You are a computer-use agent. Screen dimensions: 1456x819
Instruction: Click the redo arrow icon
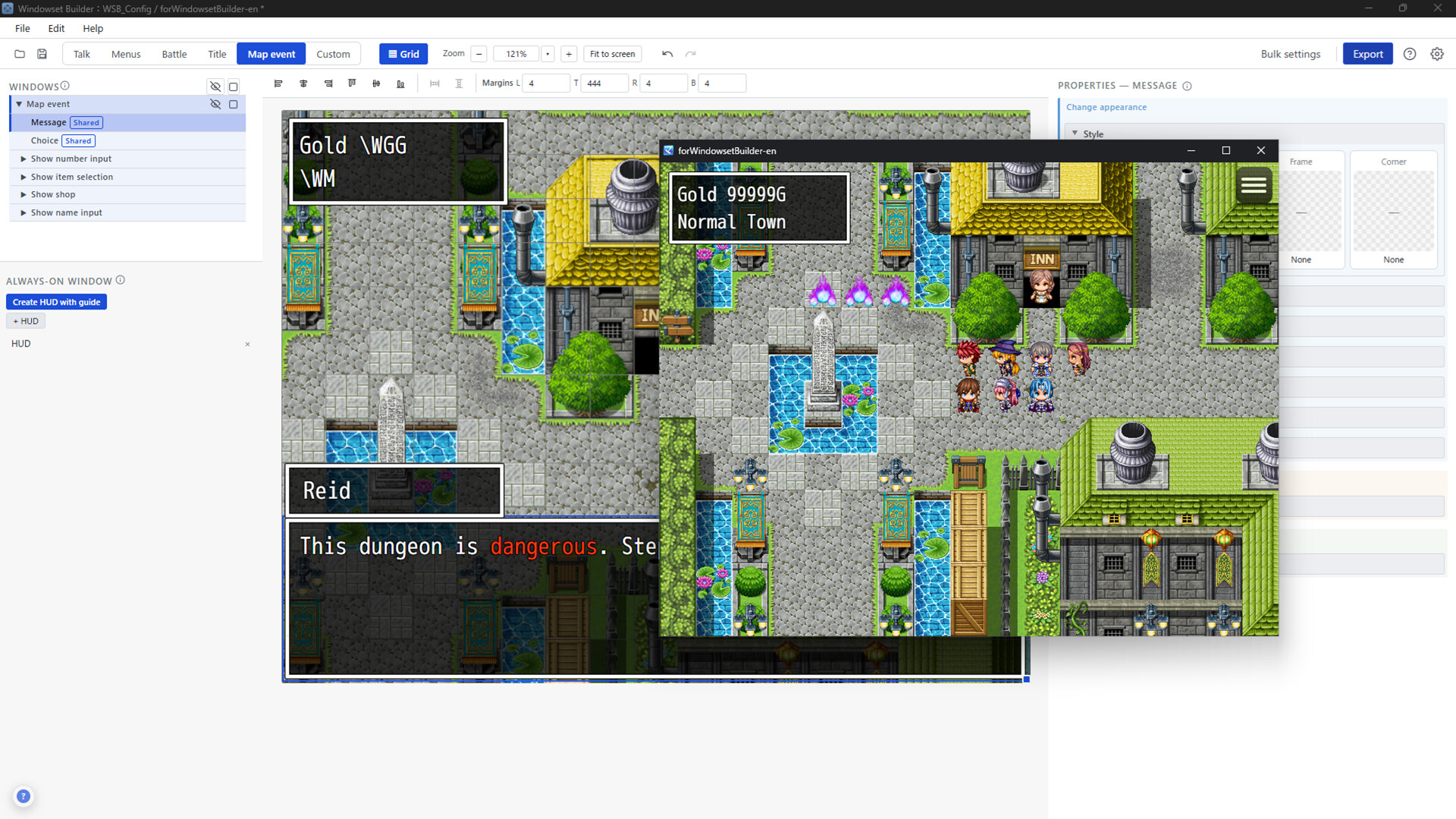pyautogui.click(x=691, y=54)
